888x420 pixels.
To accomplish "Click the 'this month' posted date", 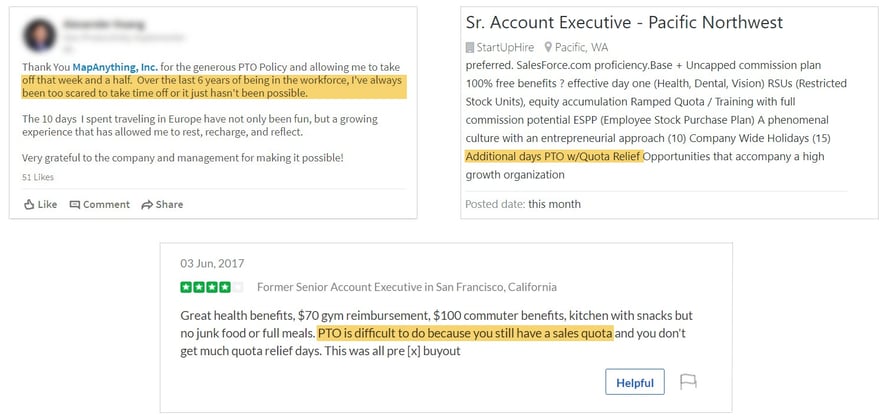I will (x=554, y=204).
